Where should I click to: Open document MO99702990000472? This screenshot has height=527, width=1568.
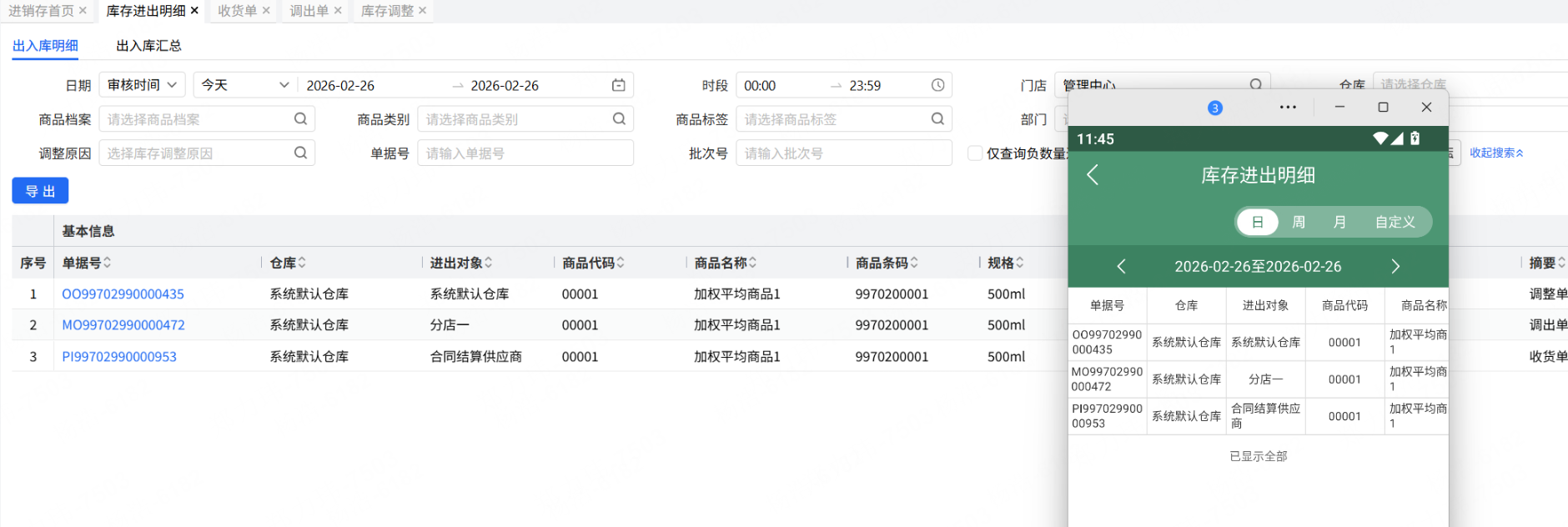coord(123,325)
